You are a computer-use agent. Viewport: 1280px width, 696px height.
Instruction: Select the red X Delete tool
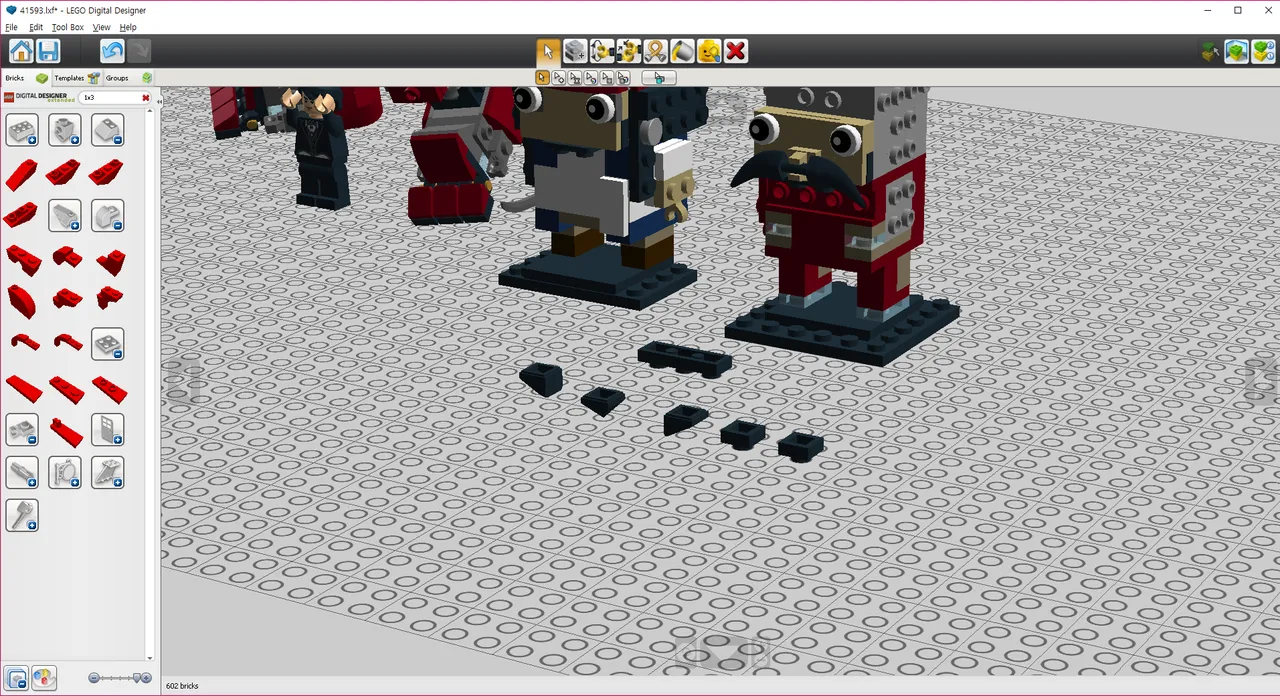[x=736, y=51]
